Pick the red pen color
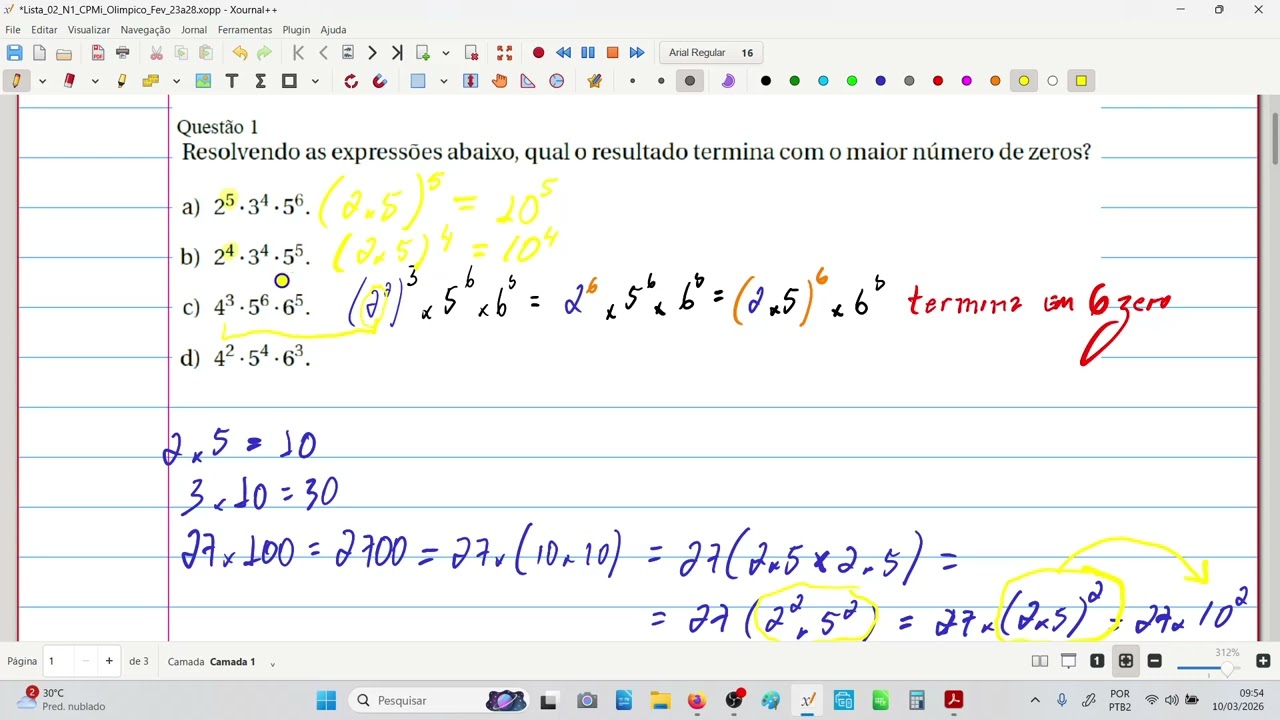The height and width of the screenshot is (720, 1280). pyautogui.click(x=938, y=81)
